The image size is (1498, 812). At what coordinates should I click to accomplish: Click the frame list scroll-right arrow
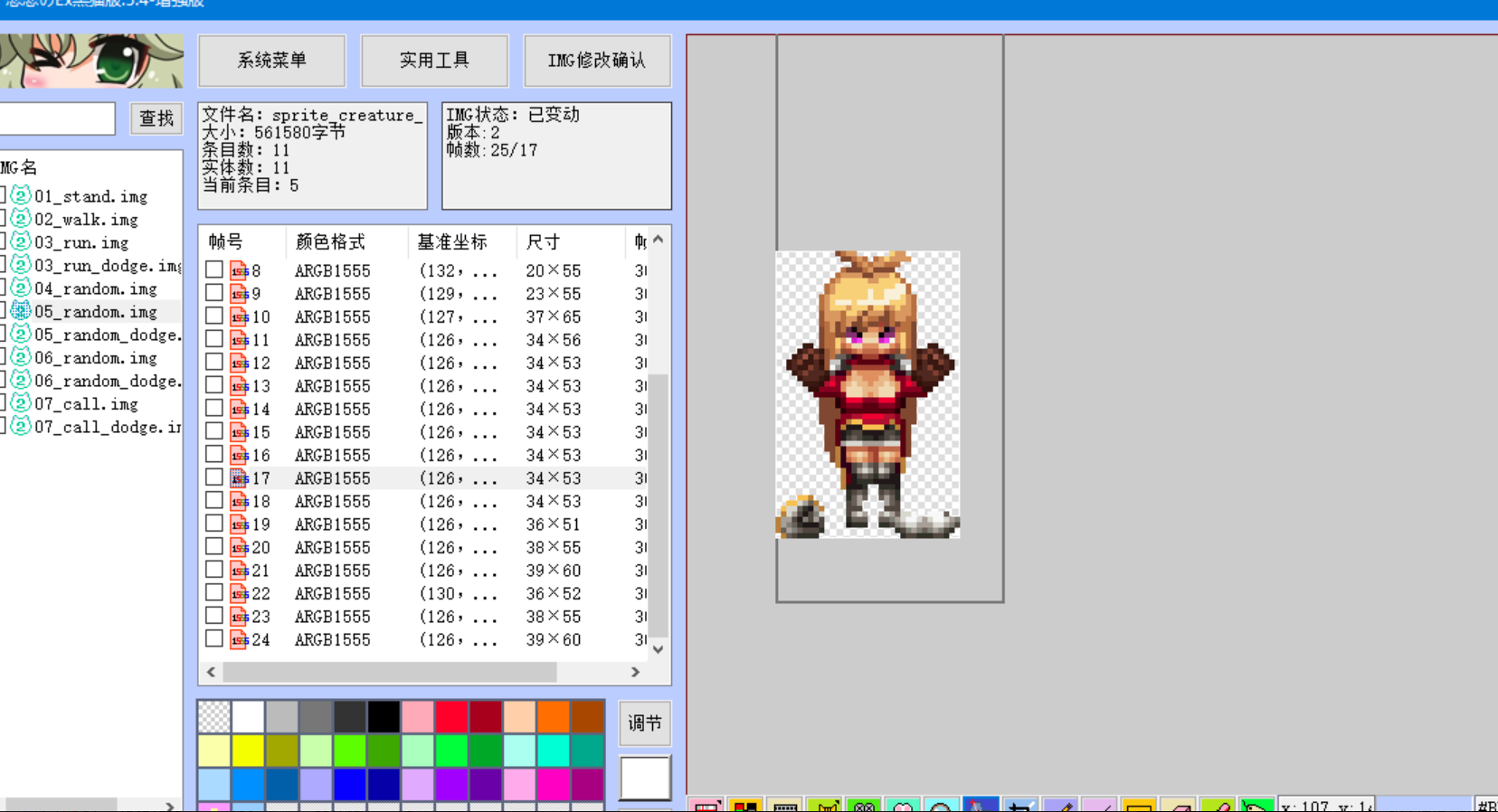click(x=635, y=672)
